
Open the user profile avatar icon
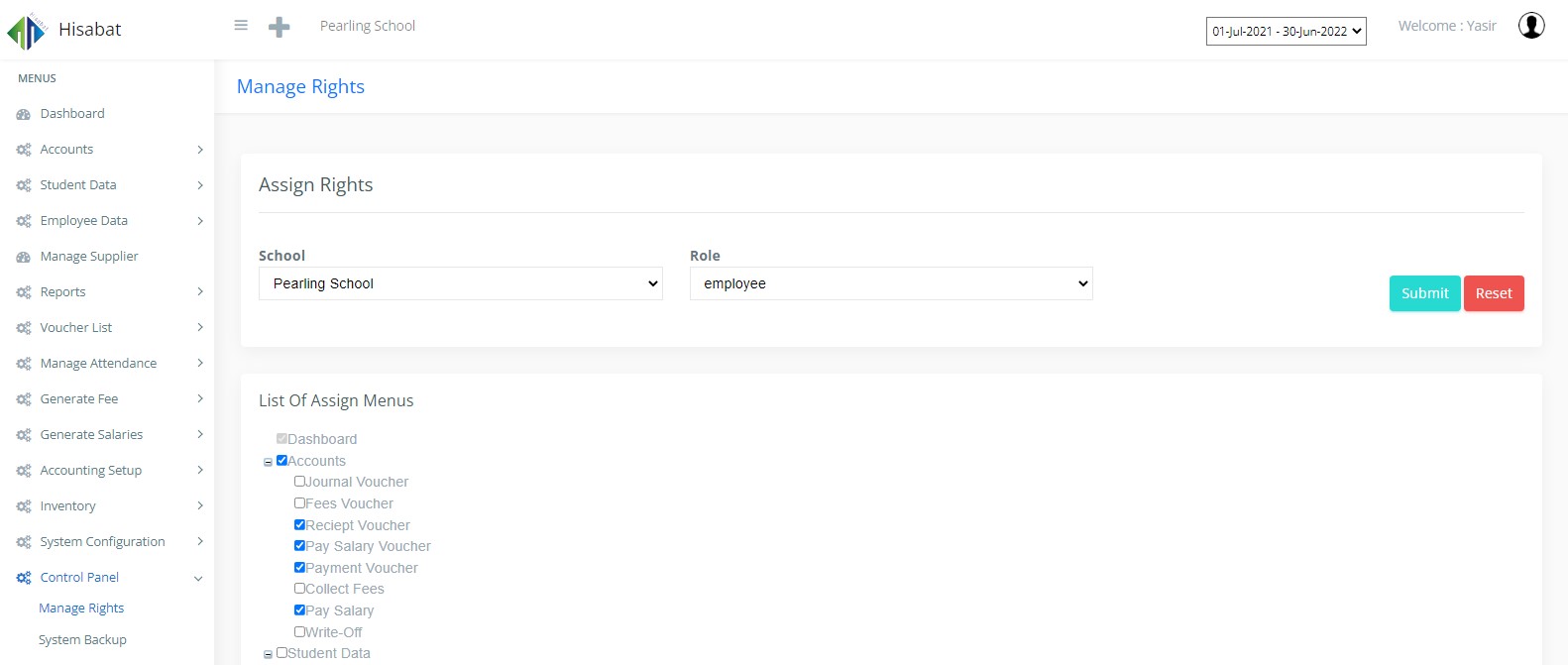[1531, 26]
